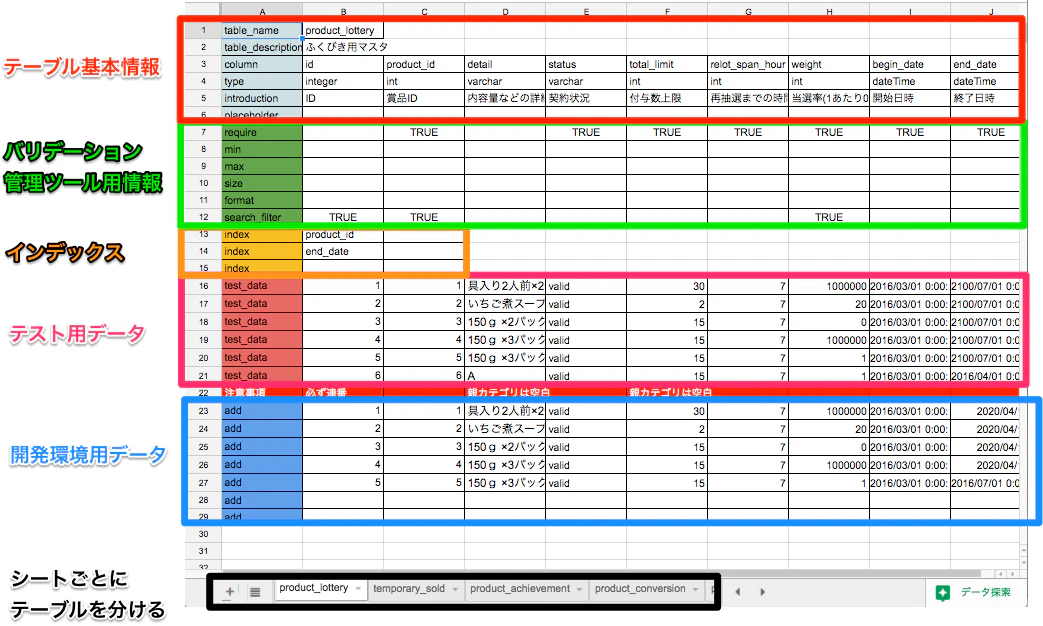Click the horizontal scrollbar of the sheet
Image resolution: width=1043 pixels, height=626 pixels.
click(602, 573)
